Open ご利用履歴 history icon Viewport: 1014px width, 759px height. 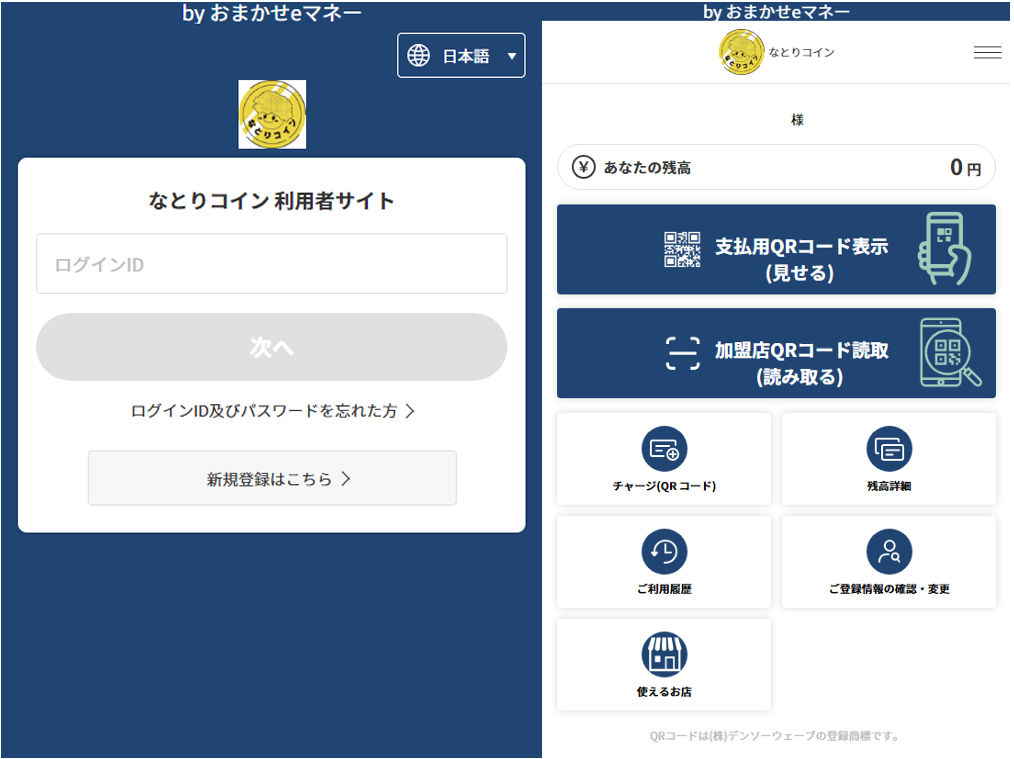(664, 551)
